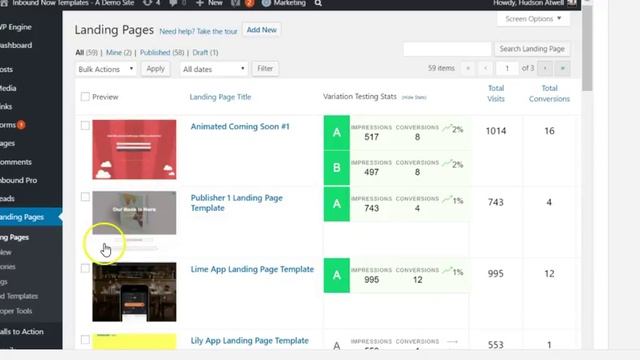Go to the first page arrow

[468, 69]
